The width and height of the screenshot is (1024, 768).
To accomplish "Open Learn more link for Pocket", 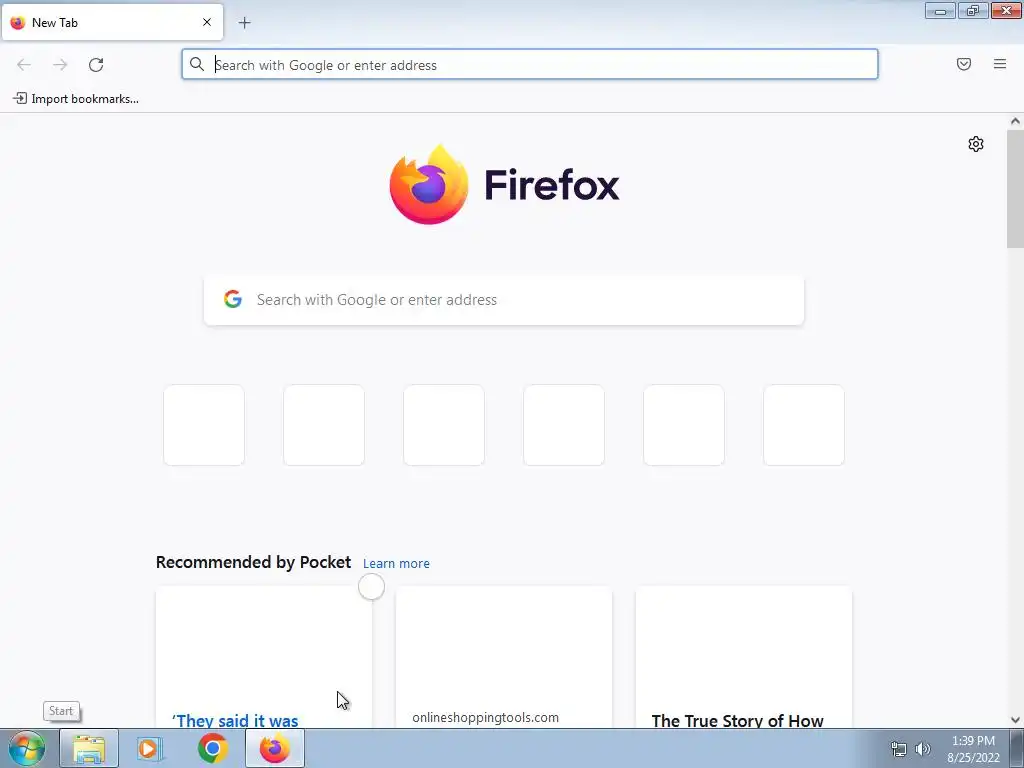I will (x=396, y=563).
